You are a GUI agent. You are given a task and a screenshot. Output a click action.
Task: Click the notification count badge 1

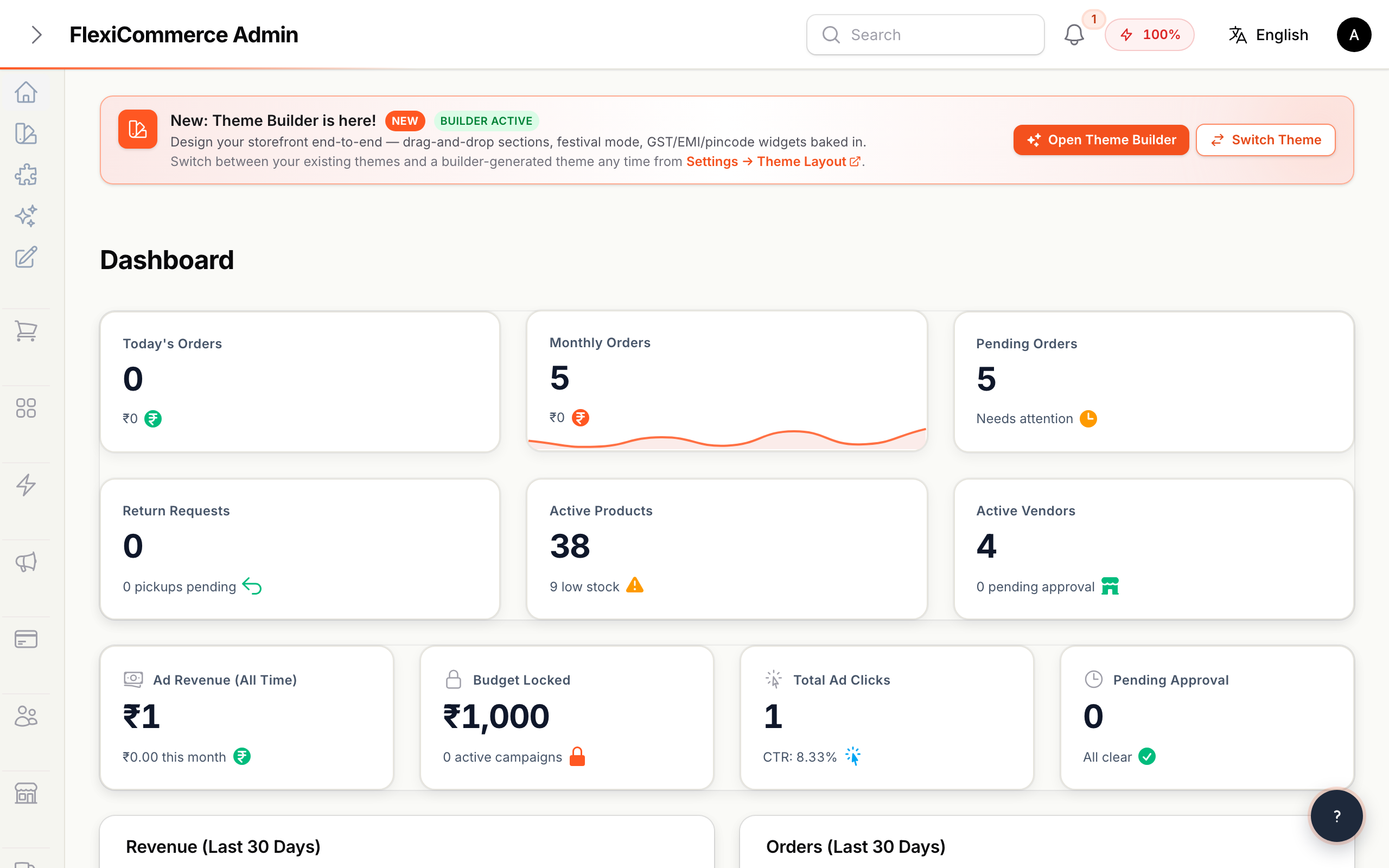pyautogui.click(x=1094, y=20)
